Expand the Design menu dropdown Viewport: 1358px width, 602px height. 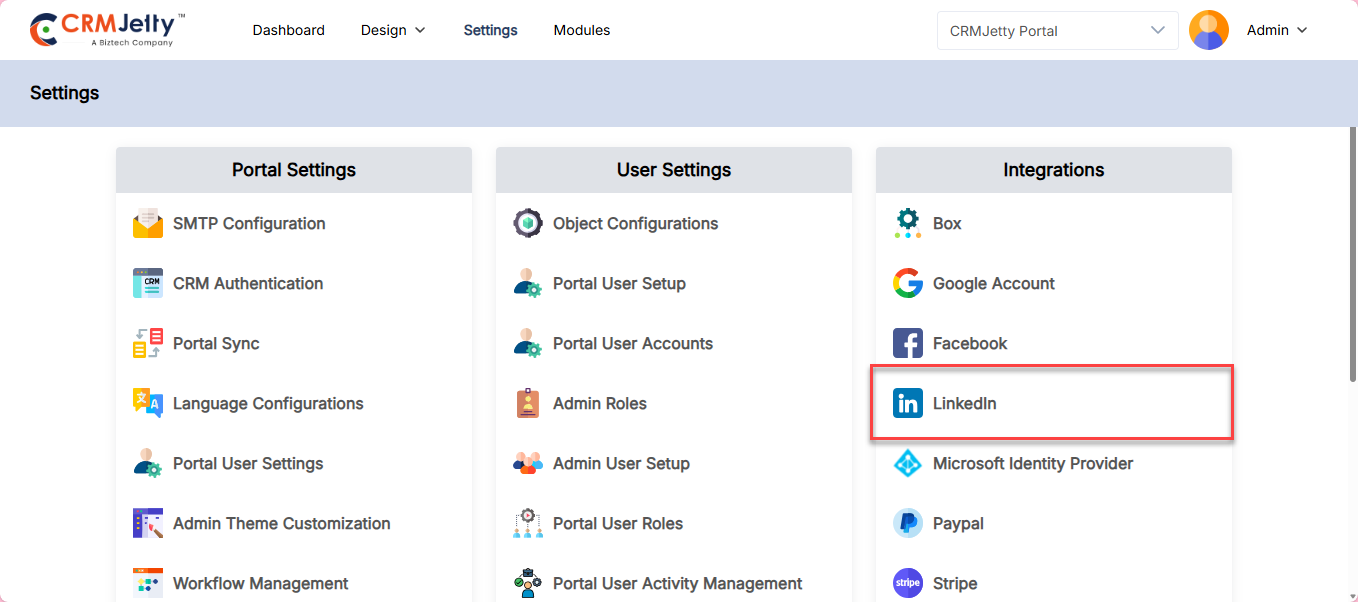point(393,30)
